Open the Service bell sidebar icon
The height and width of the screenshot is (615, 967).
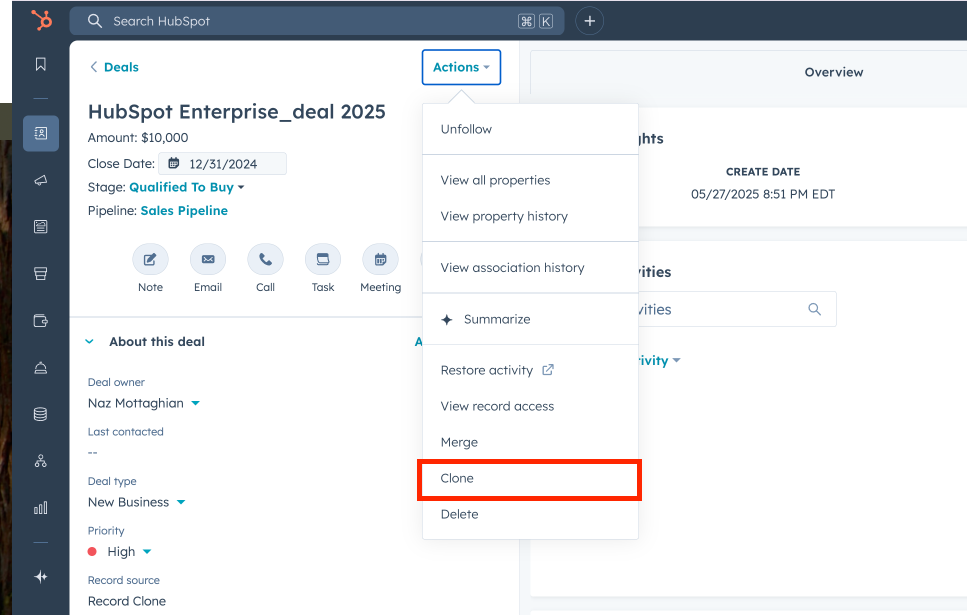(x=41, y=368)
